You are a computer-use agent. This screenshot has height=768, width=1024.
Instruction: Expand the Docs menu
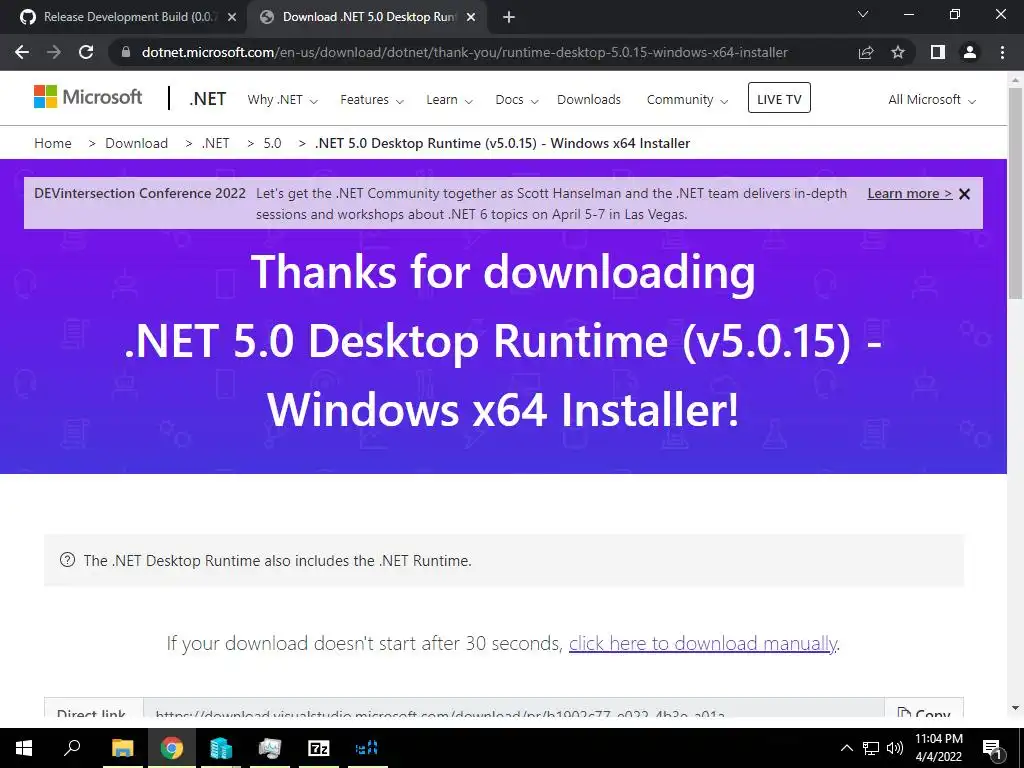(x=517, y=100)
